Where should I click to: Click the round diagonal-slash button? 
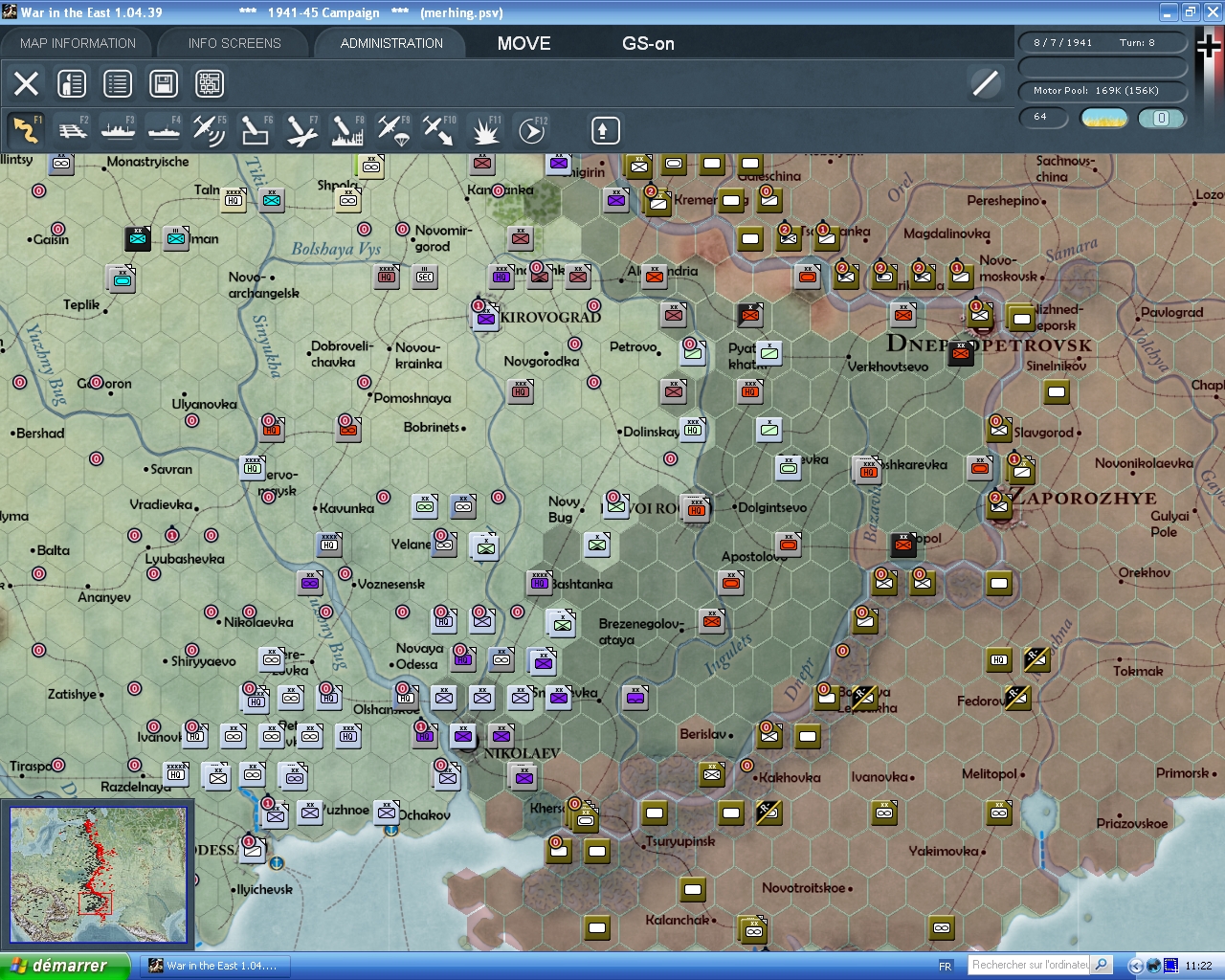click(x=985, y=83)
